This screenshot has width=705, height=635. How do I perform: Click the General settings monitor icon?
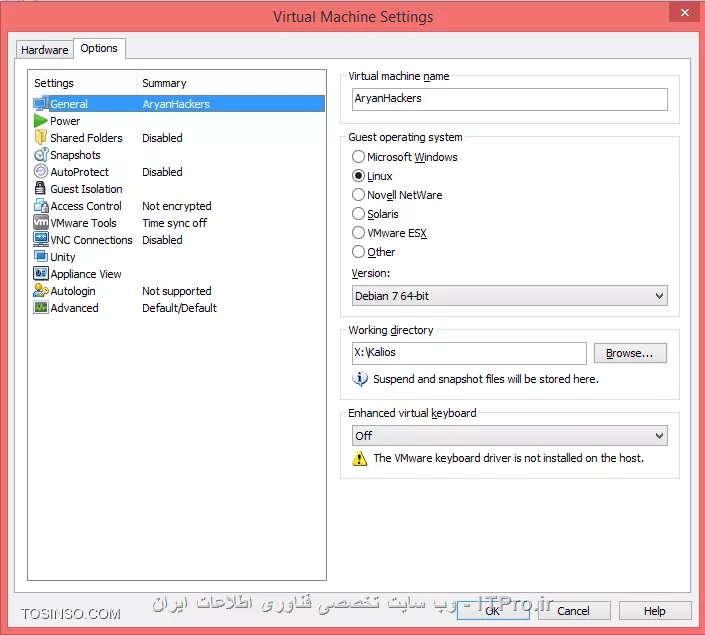(x=41, y=103)
